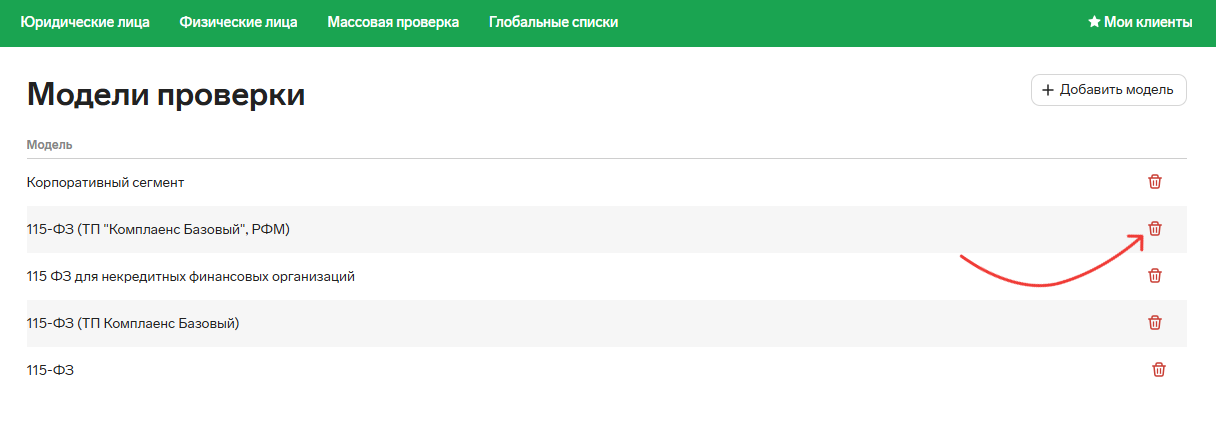Select 115 ФЗ для некредитных финансовых организаций name
This screenshot has width=1216, height=433.
click(x=190, y=276)
